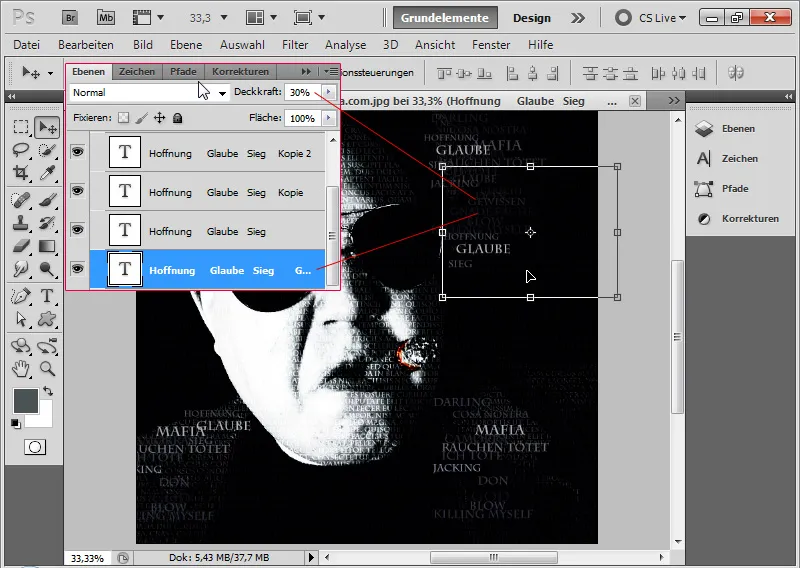Open the Layers panel options menu
The height and width of the screenshot is (568, 800).
(x=331, y=71)
